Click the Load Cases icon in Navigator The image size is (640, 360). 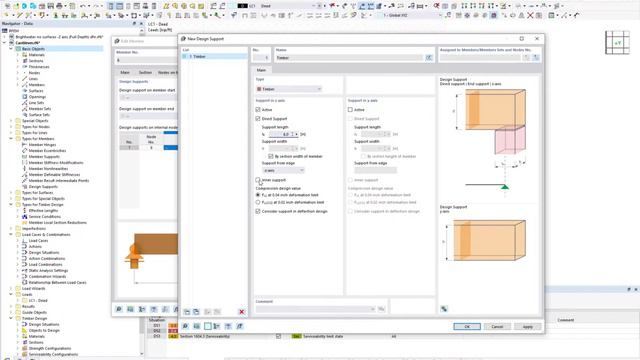(x=24, y=241)
